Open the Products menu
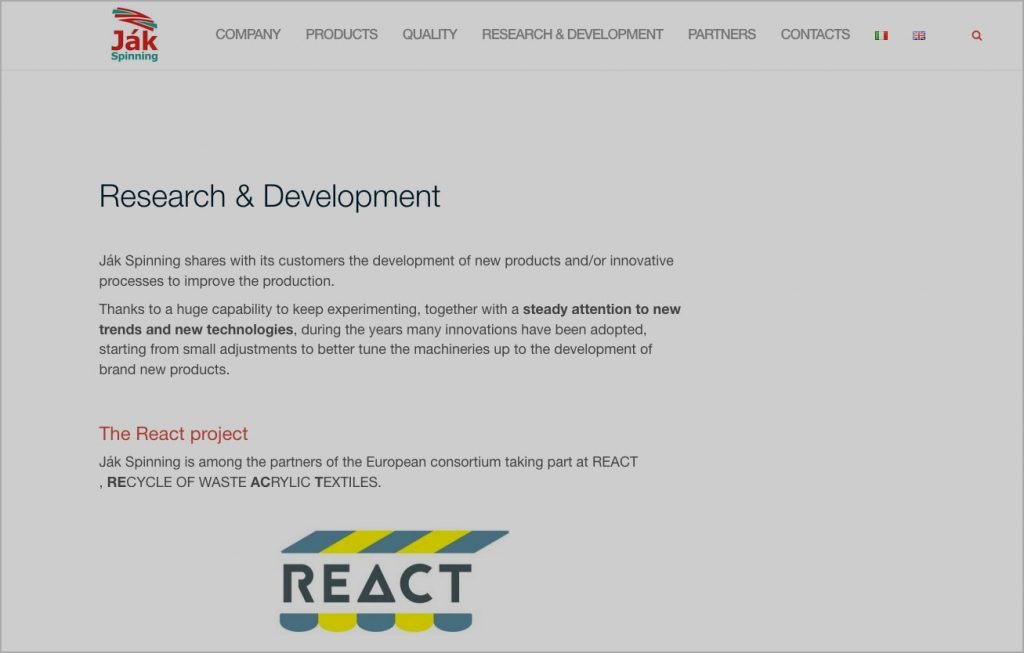The image size is (1024, 653). [342, 35]
